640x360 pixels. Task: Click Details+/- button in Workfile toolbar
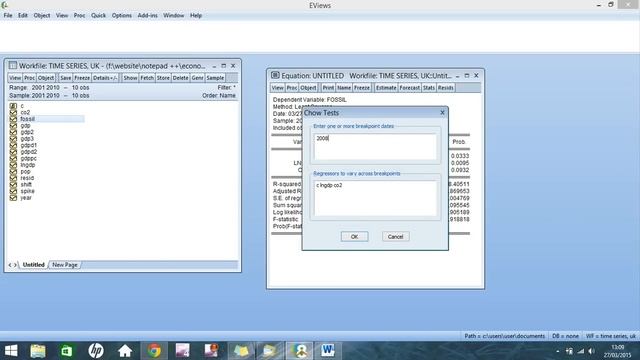point(105,78)
